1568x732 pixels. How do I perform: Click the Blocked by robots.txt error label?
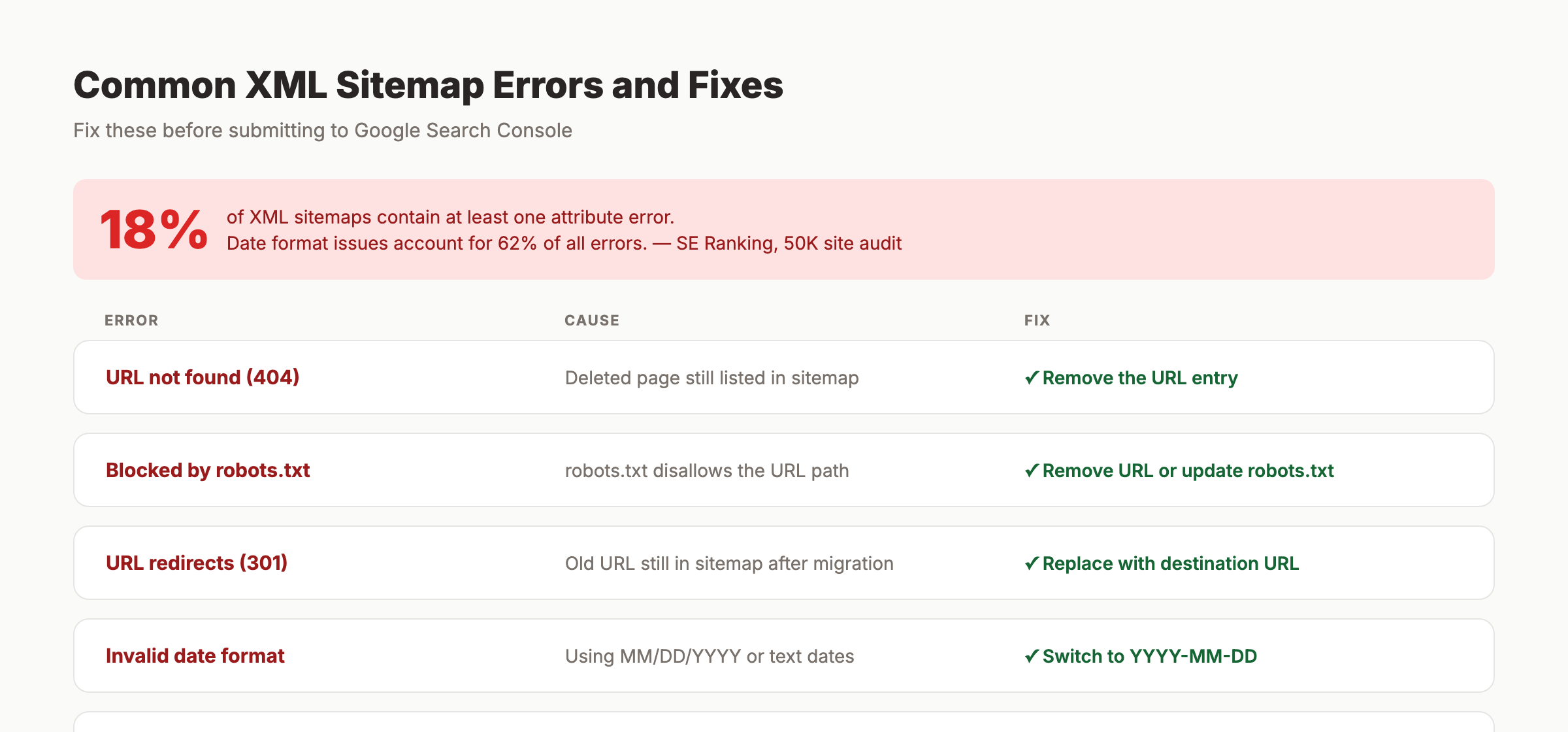click(x=208, y=470)
